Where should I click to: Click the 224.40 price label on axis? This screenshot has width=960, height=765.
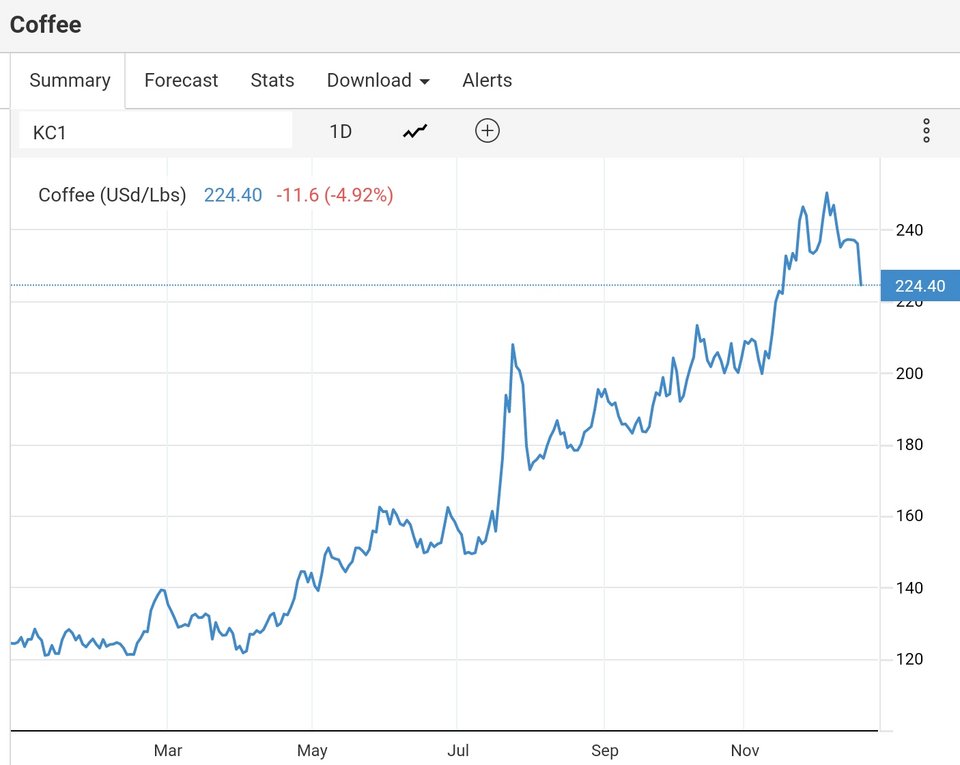(920, 286)
